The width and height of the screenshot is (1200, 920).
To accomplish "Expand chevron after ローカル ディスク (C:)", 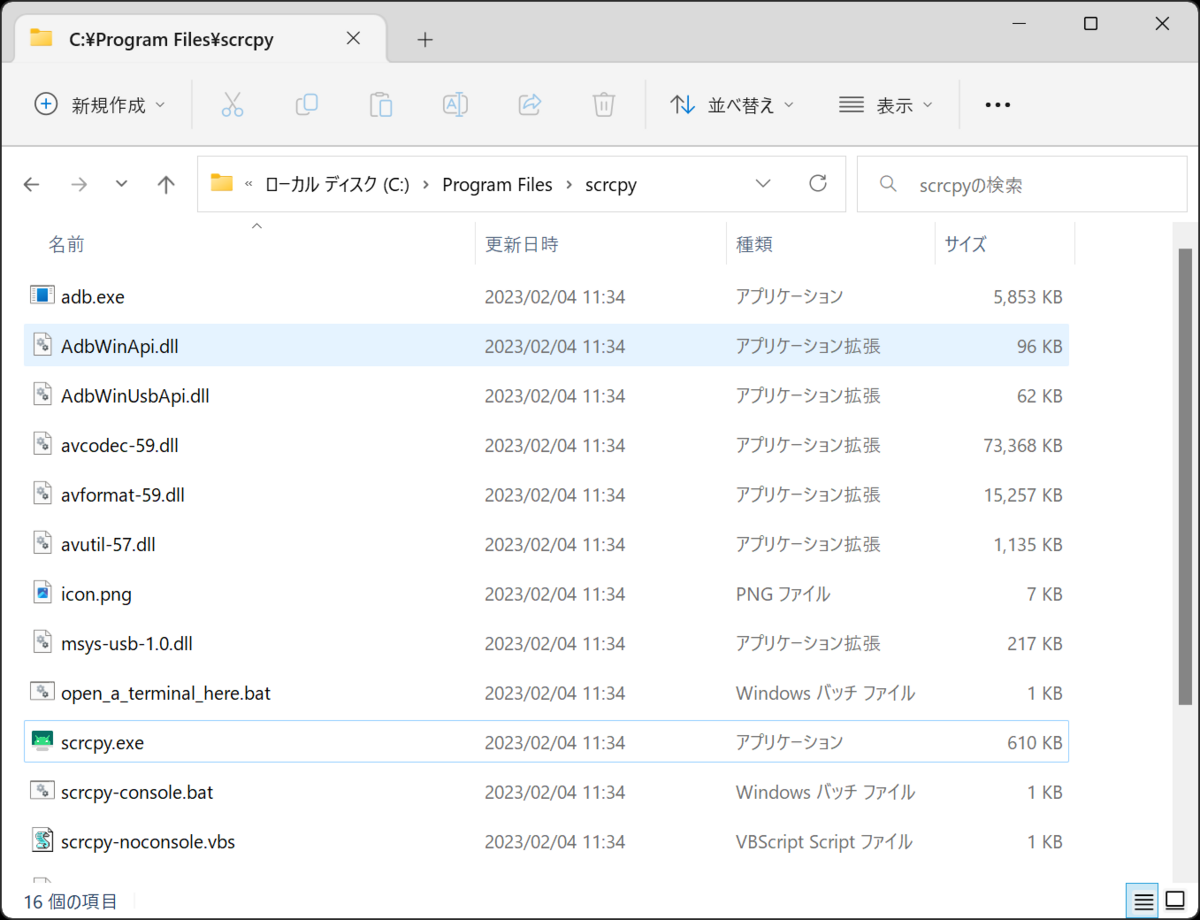I will pyautogui.click(x=426, y=185).
